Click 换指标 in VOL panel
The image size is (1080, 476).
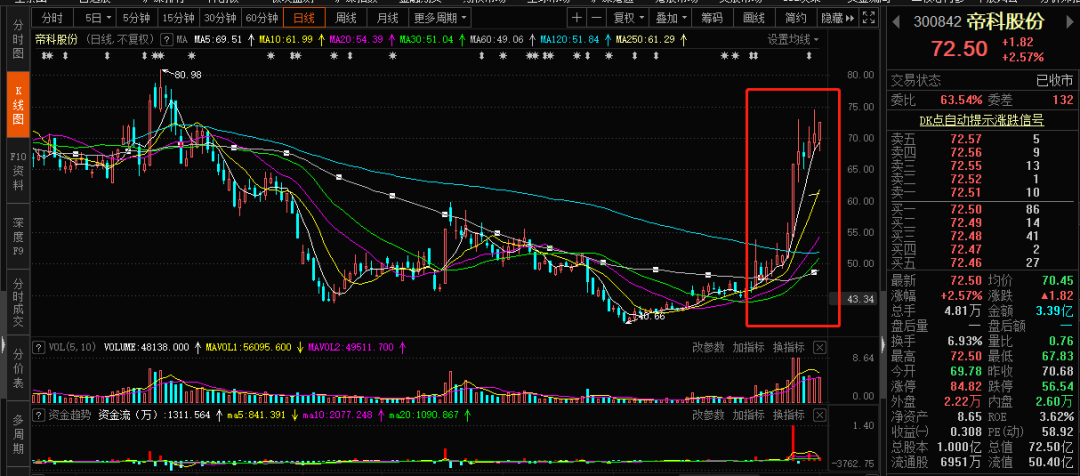coord(788,347)
